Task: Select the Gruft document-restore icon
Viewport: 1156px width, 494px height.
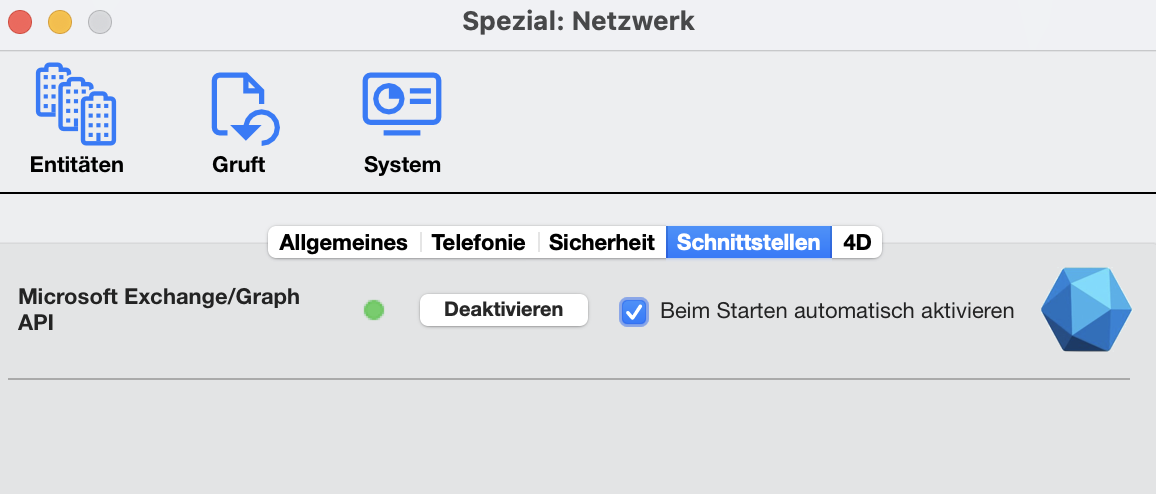Action: [245, 107]
